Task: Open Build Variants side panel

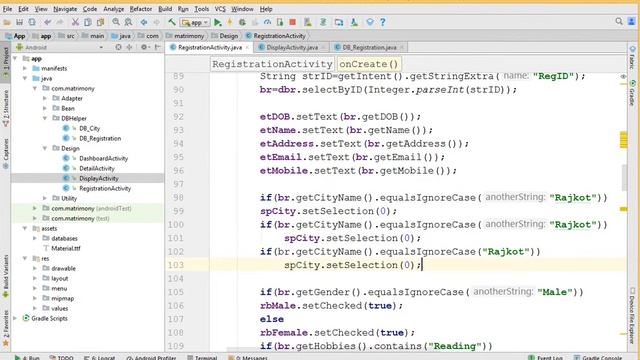Action: pos(6,276)
